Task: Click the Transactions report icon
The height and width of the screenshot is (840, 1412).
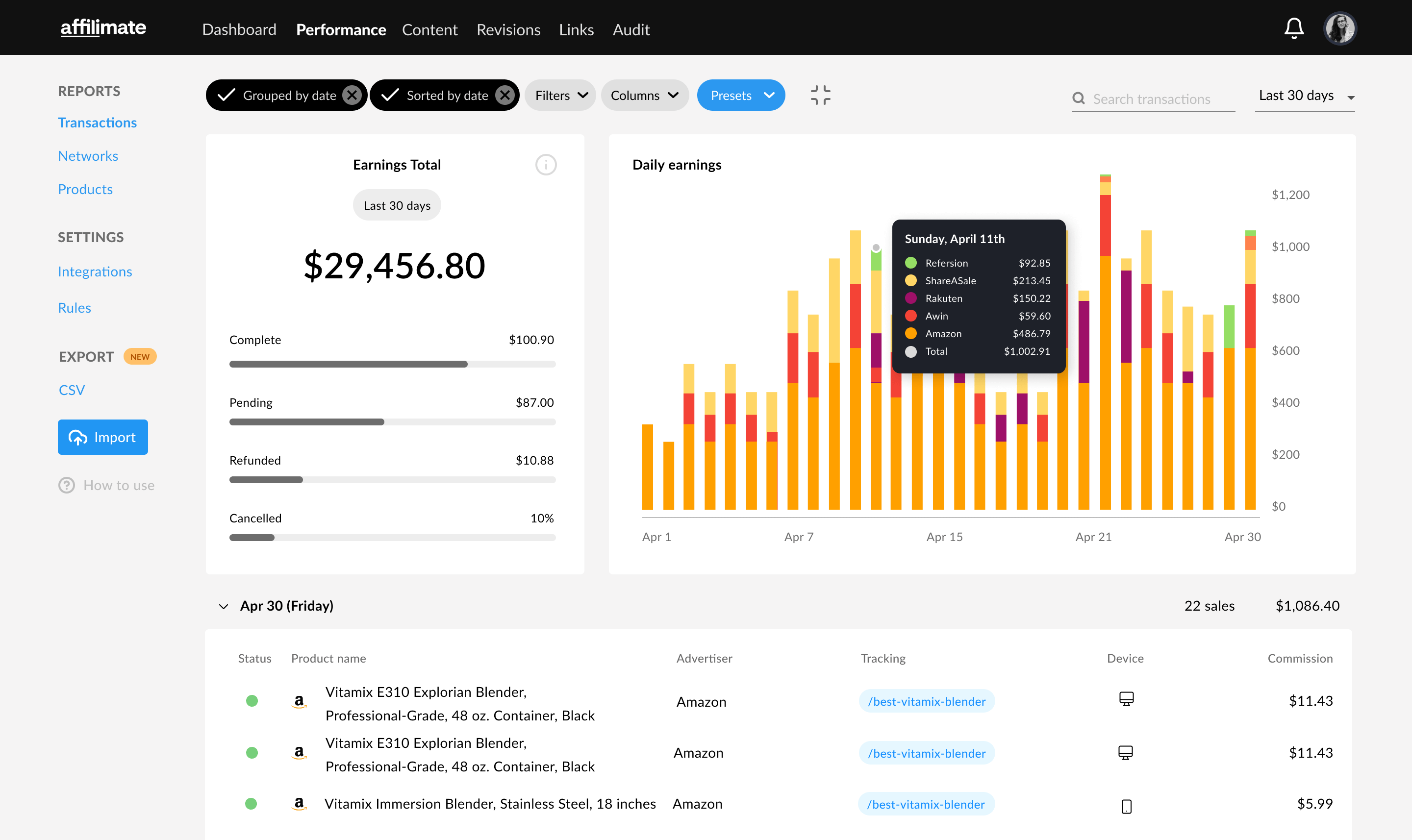Action: pyautogui.click(x=97, y=122)
